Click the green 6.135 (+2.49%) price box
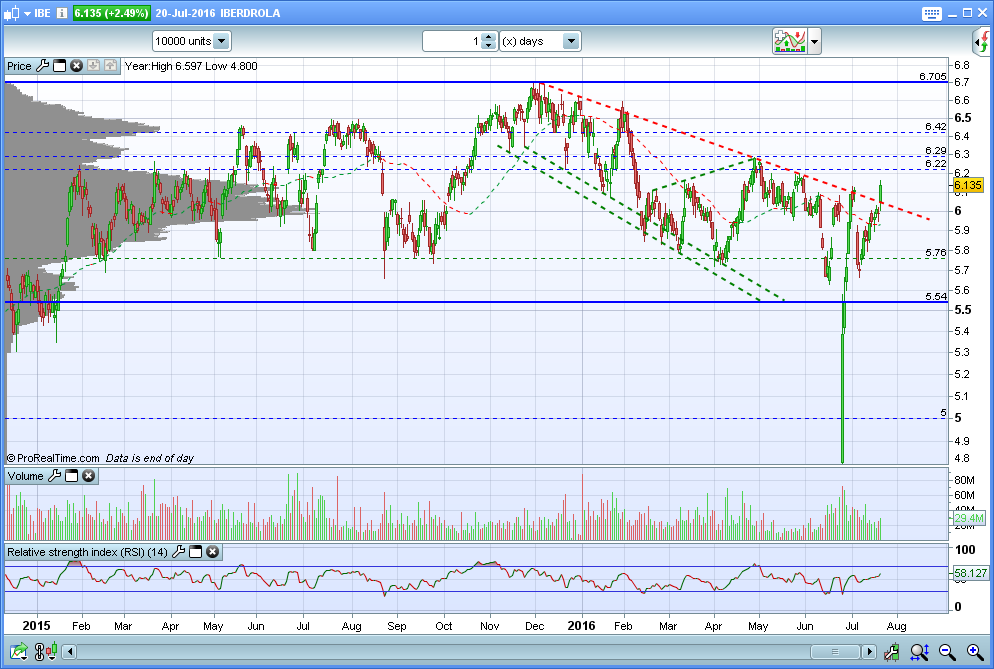This screenshot has height=669, width=994. point(111,13)
